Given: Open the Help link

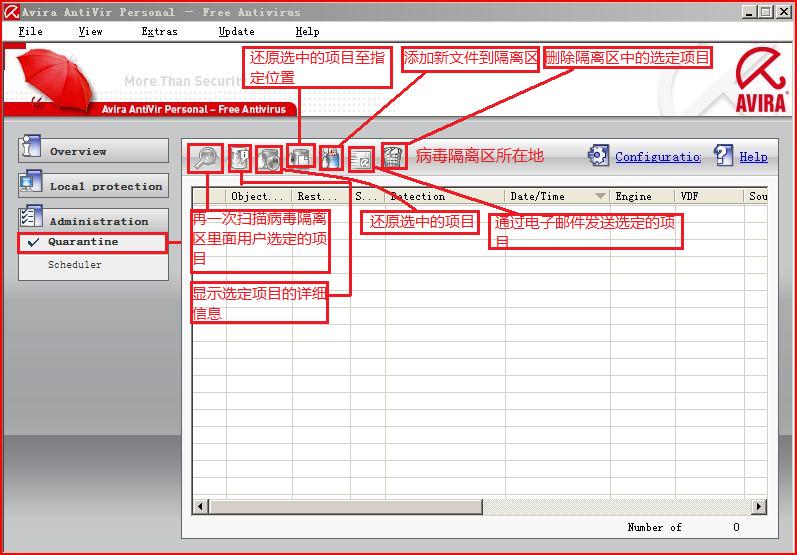Looking at the screenshot, I should [x=753, y=157].
